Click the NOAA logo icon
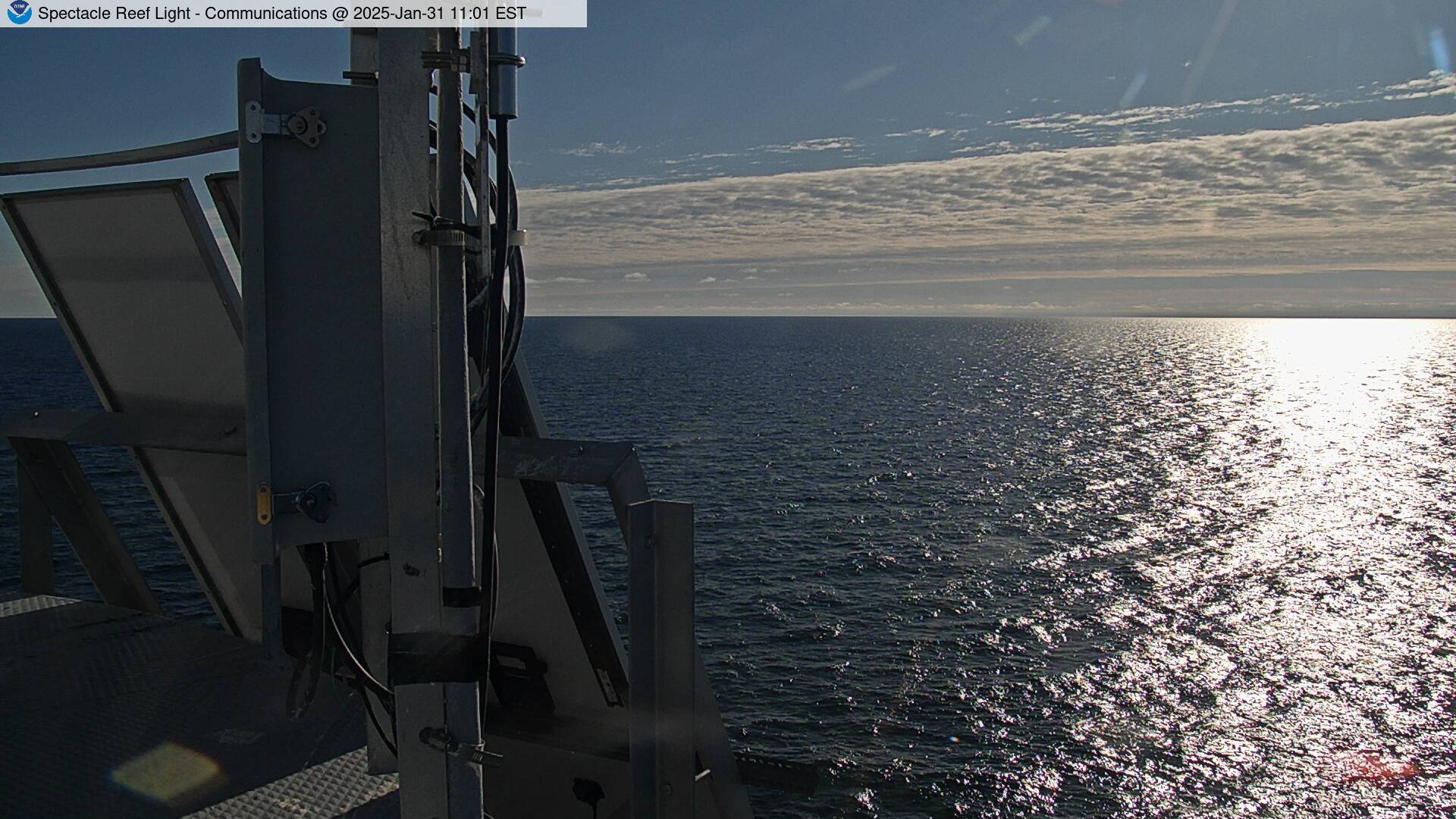The image size is (1456, 819). [x=19, y=13]
